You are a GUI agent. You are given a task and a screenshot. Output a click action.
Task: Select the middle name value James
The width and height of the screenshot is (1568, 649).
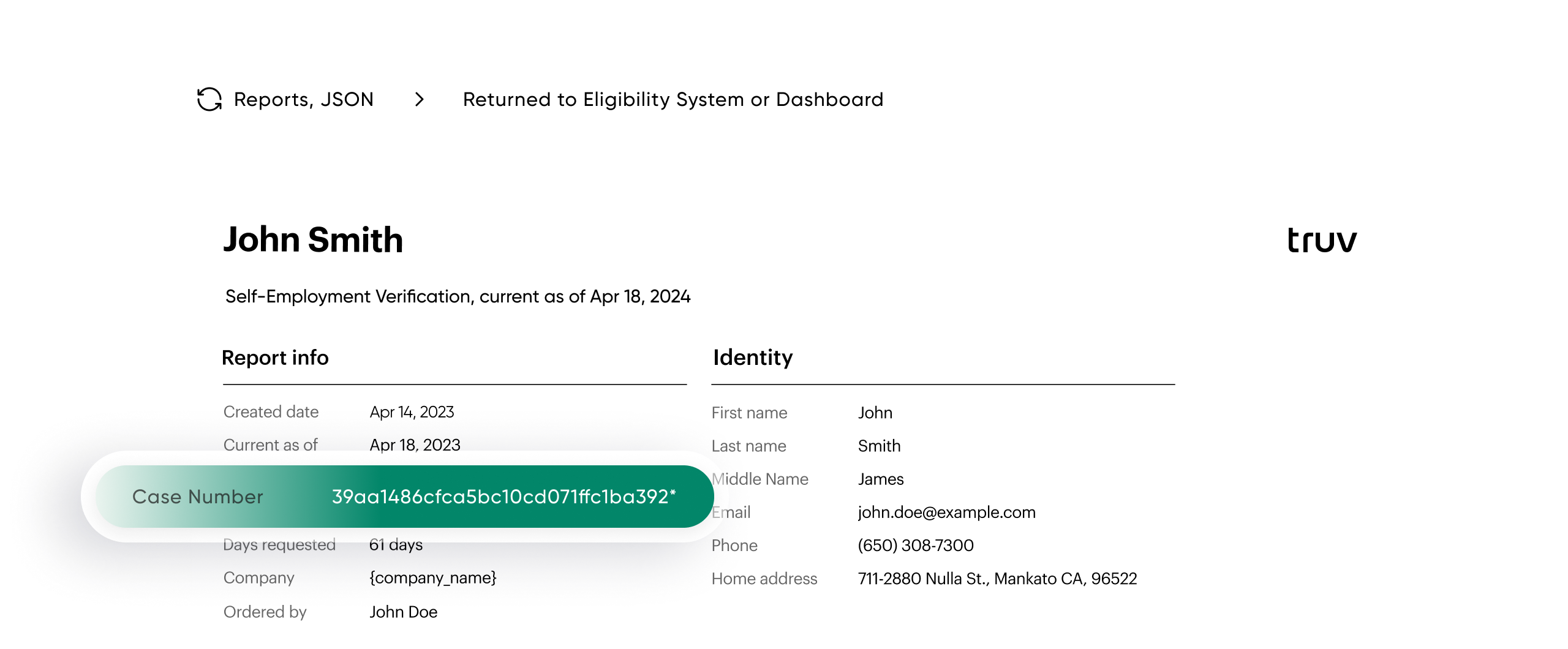[x=881, y=479]
